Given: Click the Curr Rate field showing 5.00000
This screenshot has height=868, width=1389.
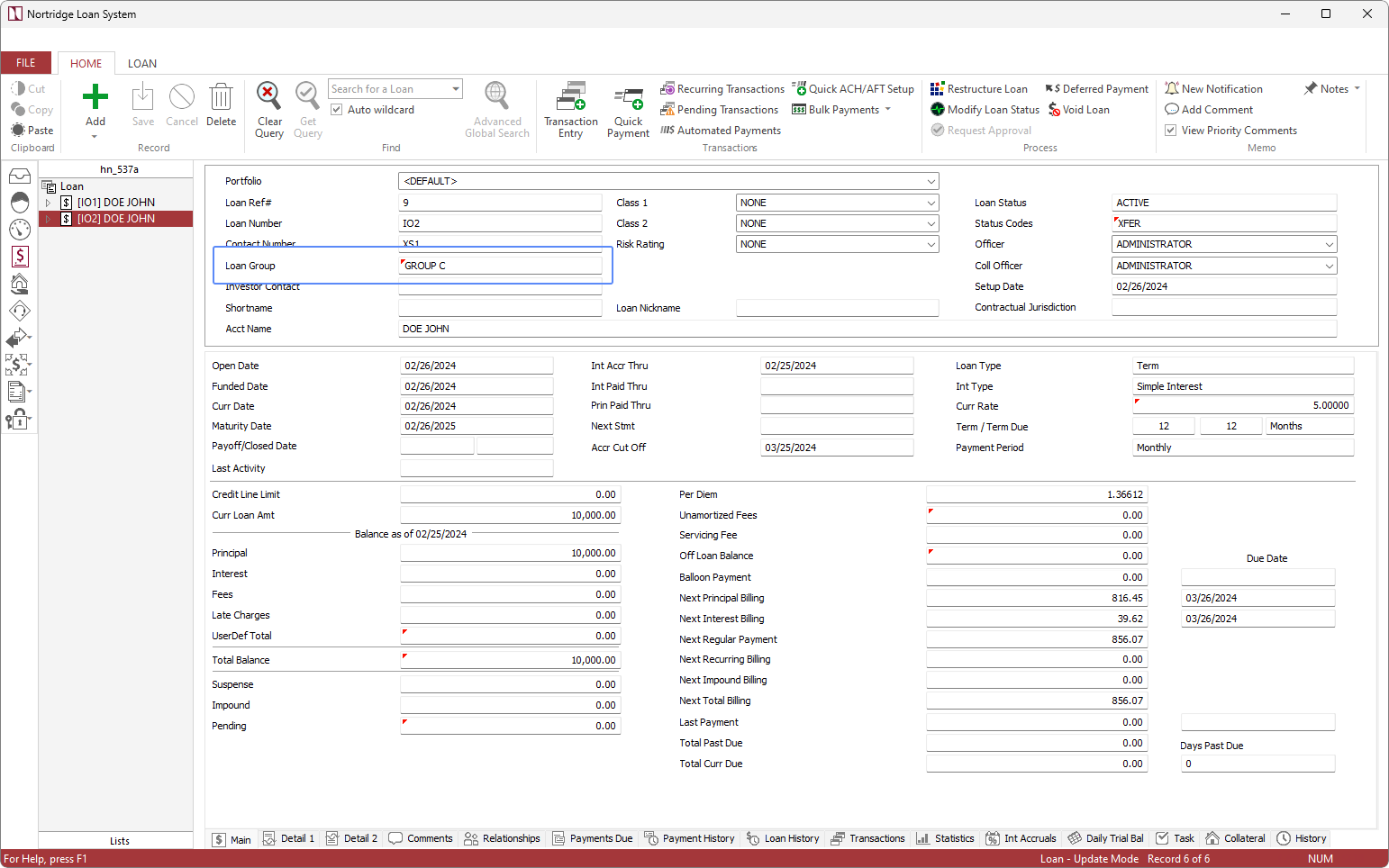Looking at the screenshot, I should [x=1243, y=405].
